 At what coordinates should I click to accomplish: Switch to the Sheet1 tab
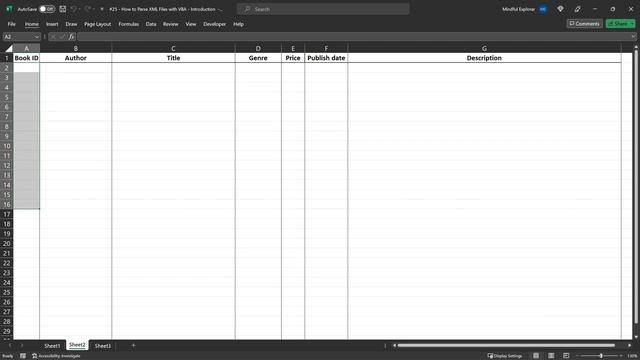52,346
